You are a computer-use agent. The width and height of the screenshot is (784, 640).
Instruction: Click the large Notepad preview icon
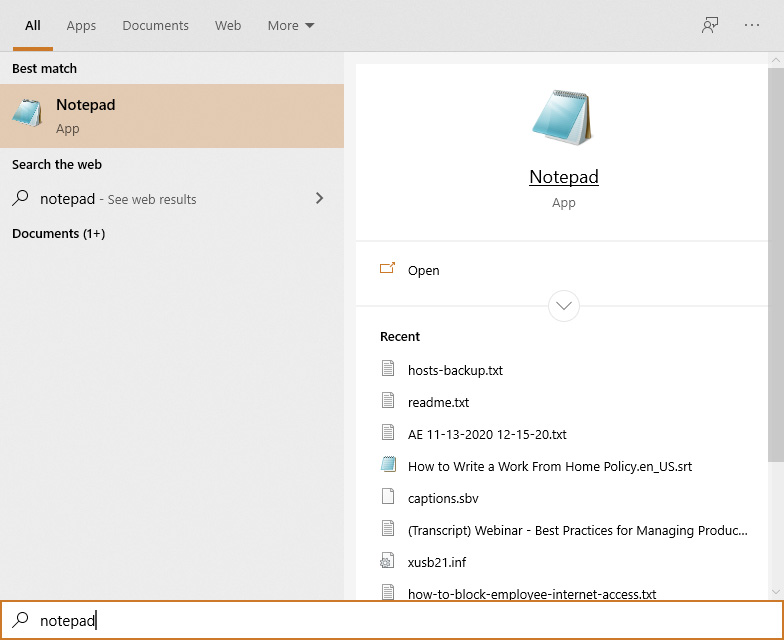point(562,118)
